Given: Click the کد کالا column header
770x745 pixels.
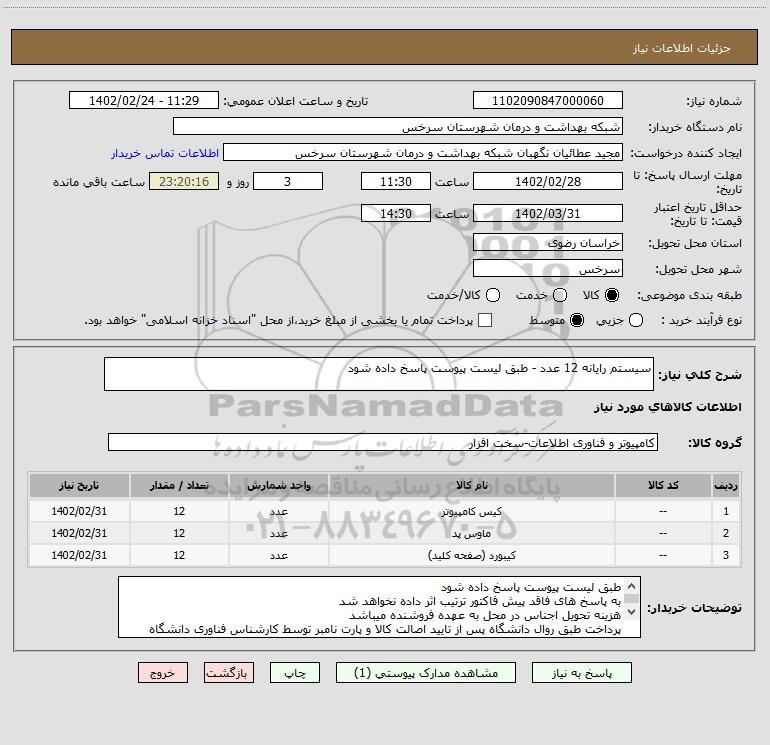Looking at the screenshot, I should click(x=663, y=485).
